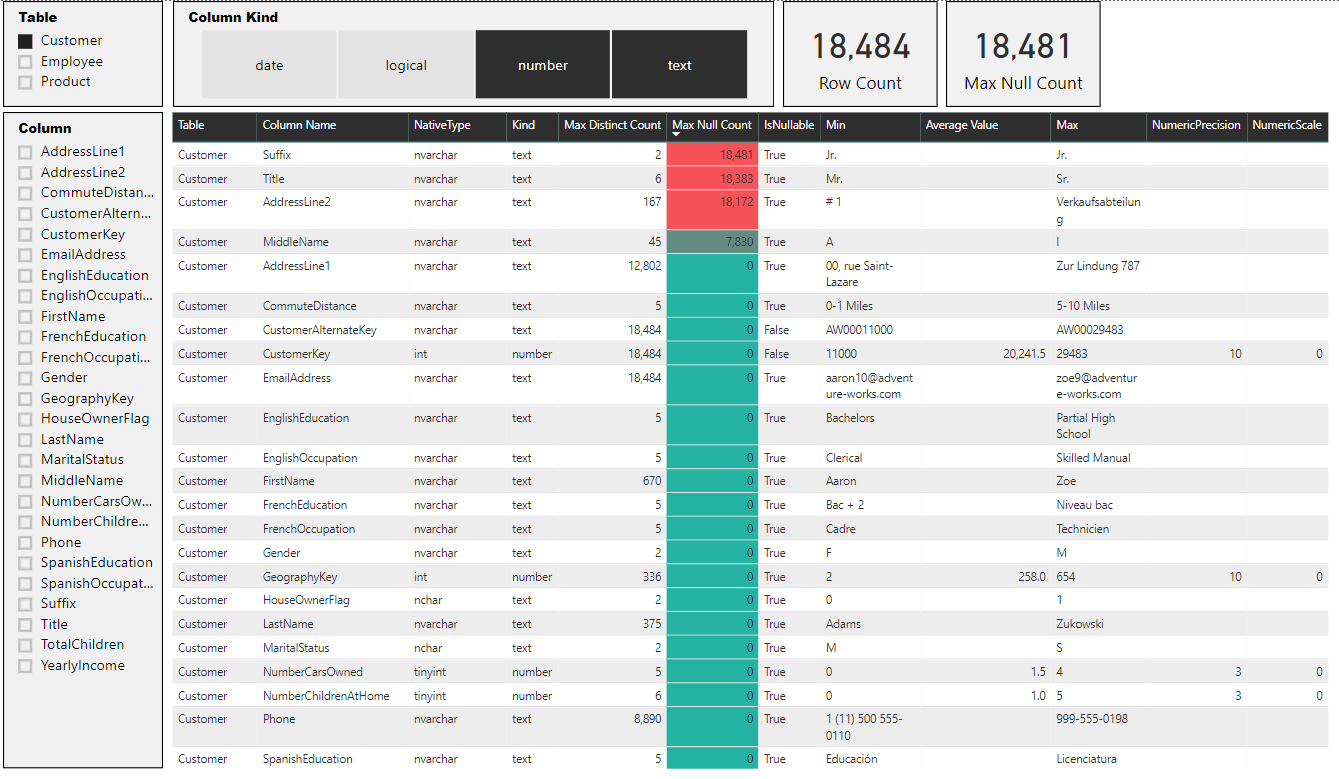Sort the table by the IsNullable column header
Screen dimensions: 1339x779
point(789,127)
